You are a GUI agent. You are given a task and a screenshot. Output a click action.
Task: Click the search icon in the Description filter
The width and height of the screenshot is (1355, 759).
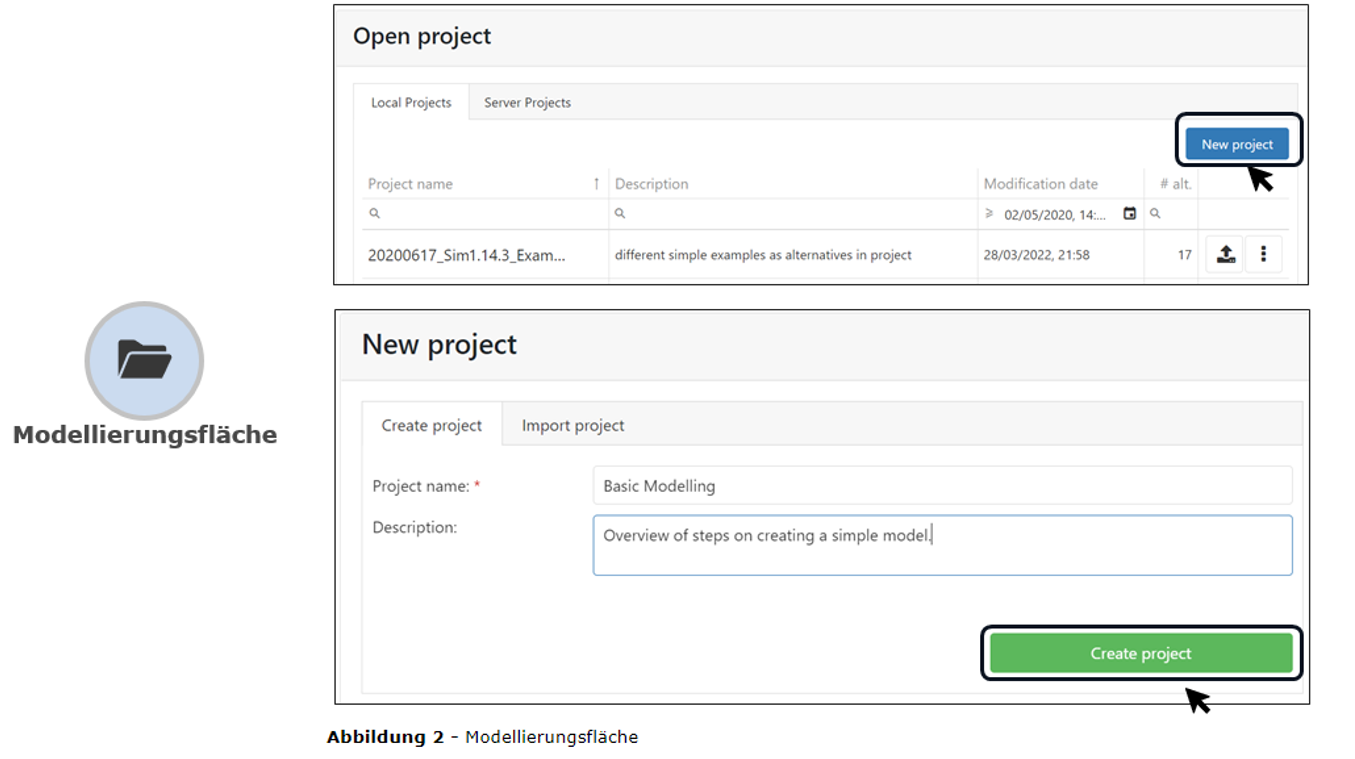pyautogui.click(x=620, y=214)
